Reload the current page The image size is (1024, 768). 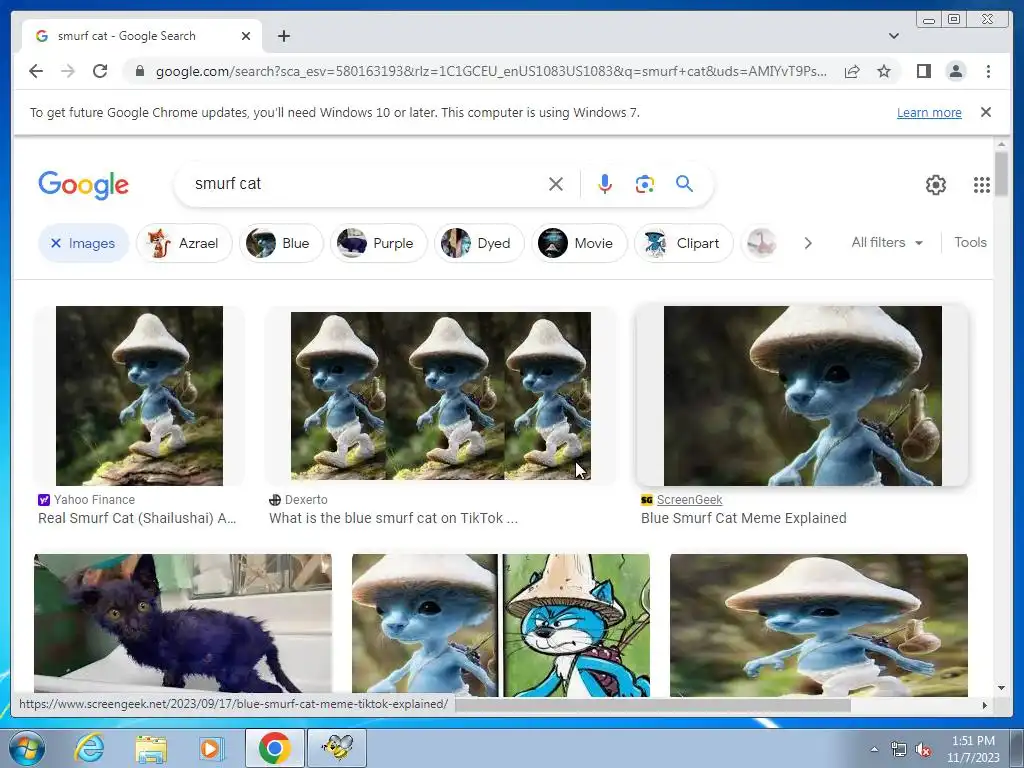(100, 71)
